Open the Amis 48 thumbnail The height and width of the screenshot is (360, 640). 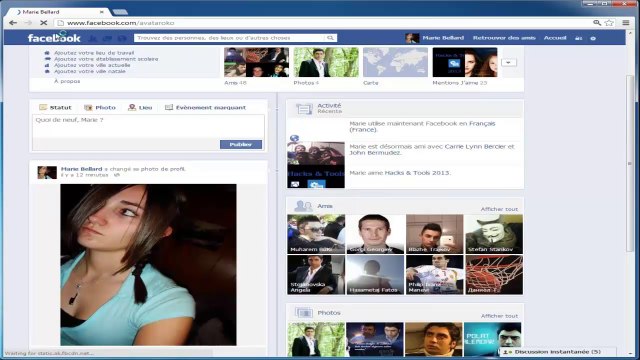pos(256,62)
